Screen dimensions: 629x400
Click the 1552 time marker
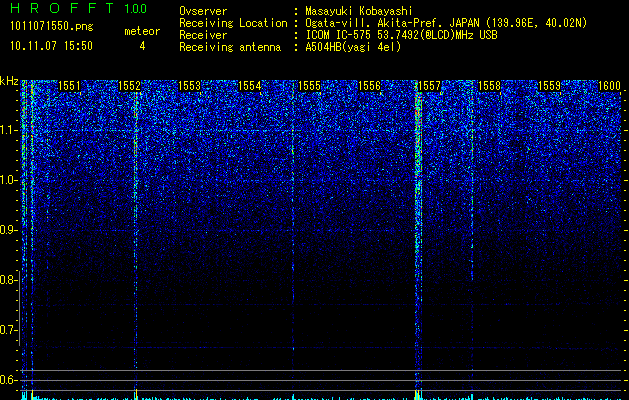pyautogui.click(x=129, y=86)
